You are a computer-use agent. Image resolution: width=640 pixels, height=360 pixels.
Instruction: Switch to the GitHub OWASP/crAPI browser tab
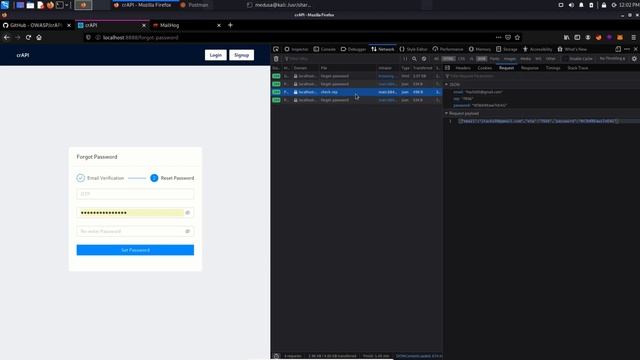pos(36,25)
